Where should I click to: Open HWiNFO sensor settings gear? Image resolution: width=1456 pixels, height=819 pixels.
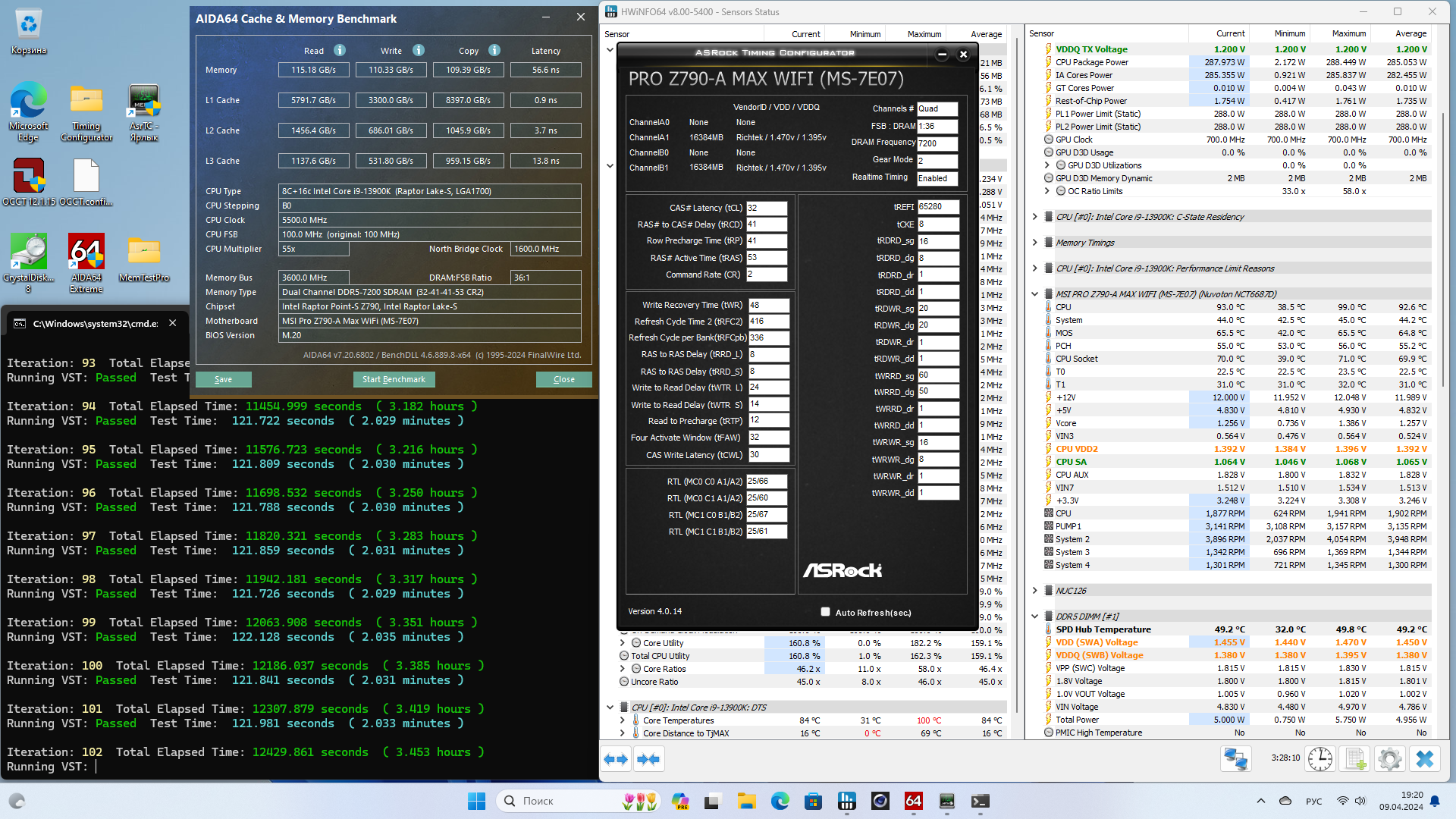[1390, 758]
